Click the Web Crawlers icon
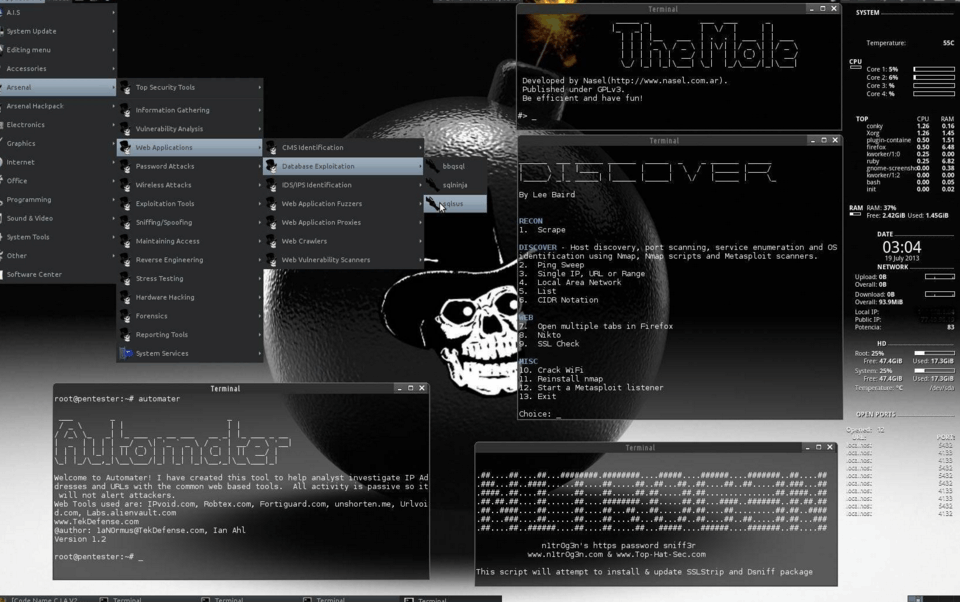The width and height of the screenshot is (960, 602). pyautogui.click(x=272, y=241)
